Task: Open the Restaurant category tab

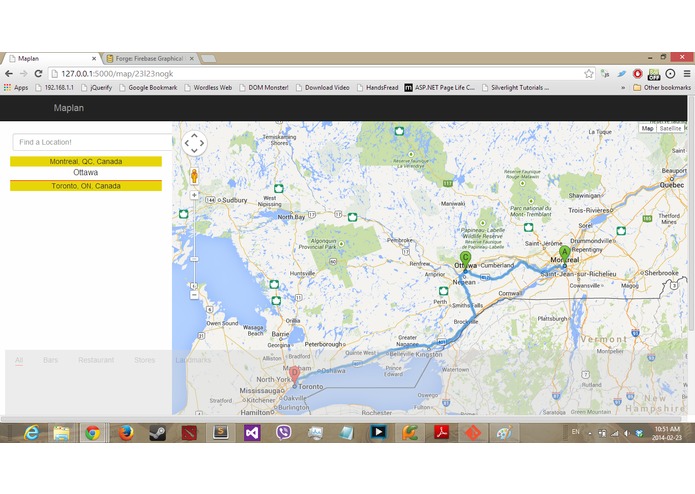Action: pyautogui.click(x=96, y=360)
